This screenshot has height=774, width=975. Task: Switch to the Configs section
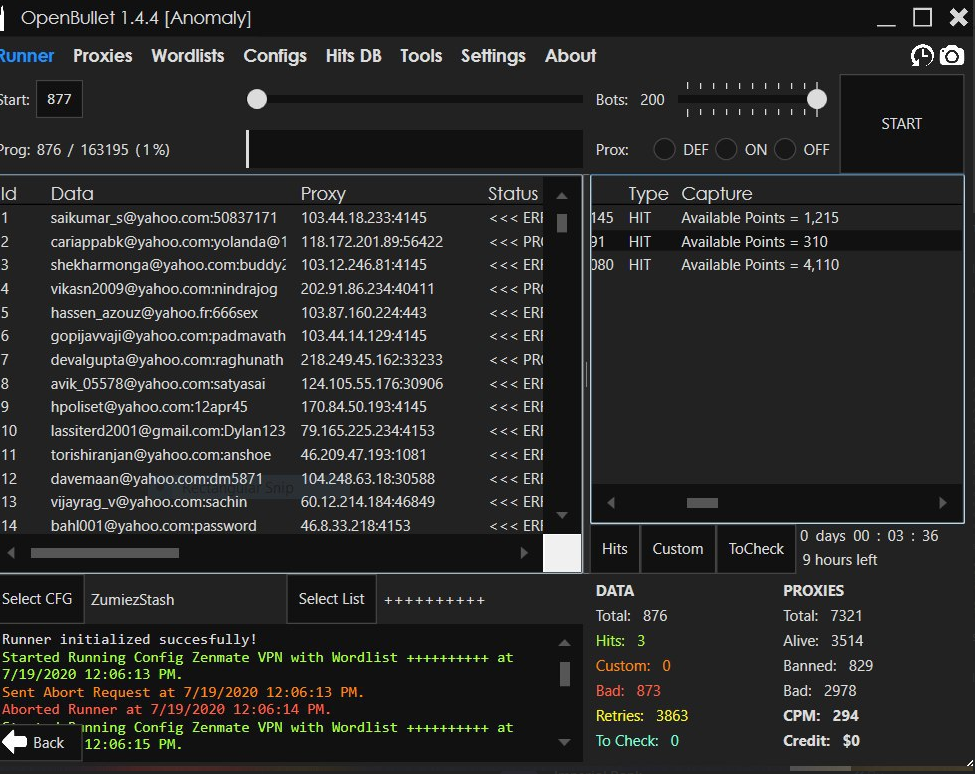tap(275, 56)
